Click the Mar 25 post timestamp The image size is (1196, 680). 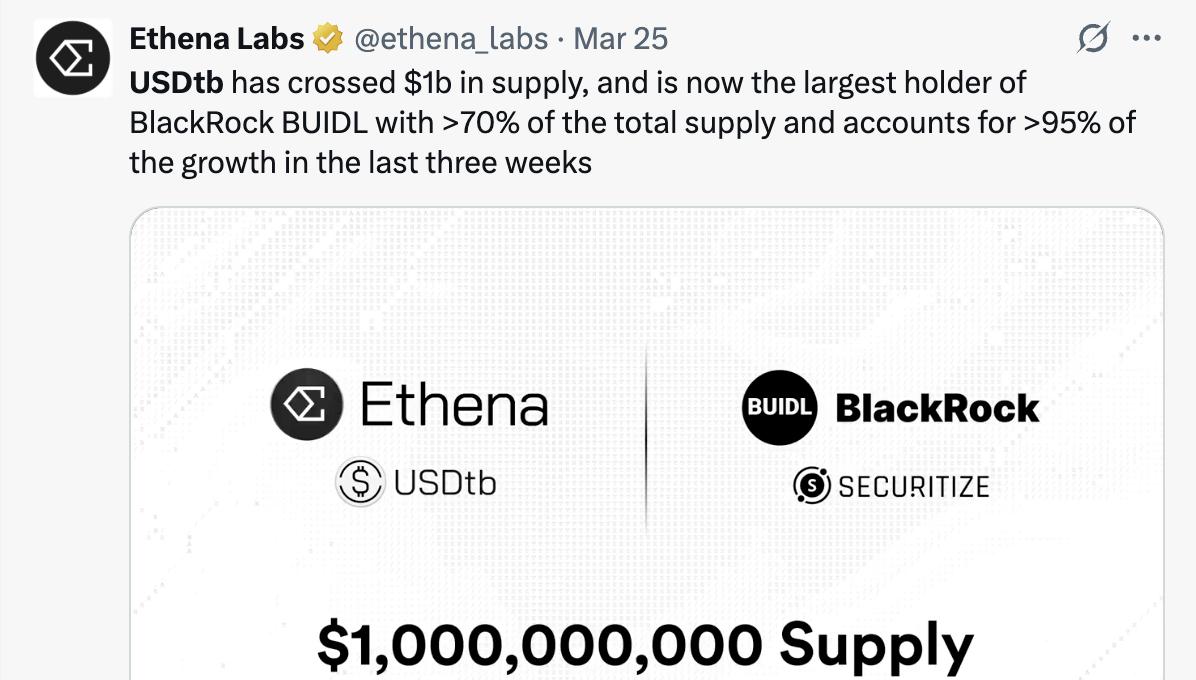tap(621, 39)
